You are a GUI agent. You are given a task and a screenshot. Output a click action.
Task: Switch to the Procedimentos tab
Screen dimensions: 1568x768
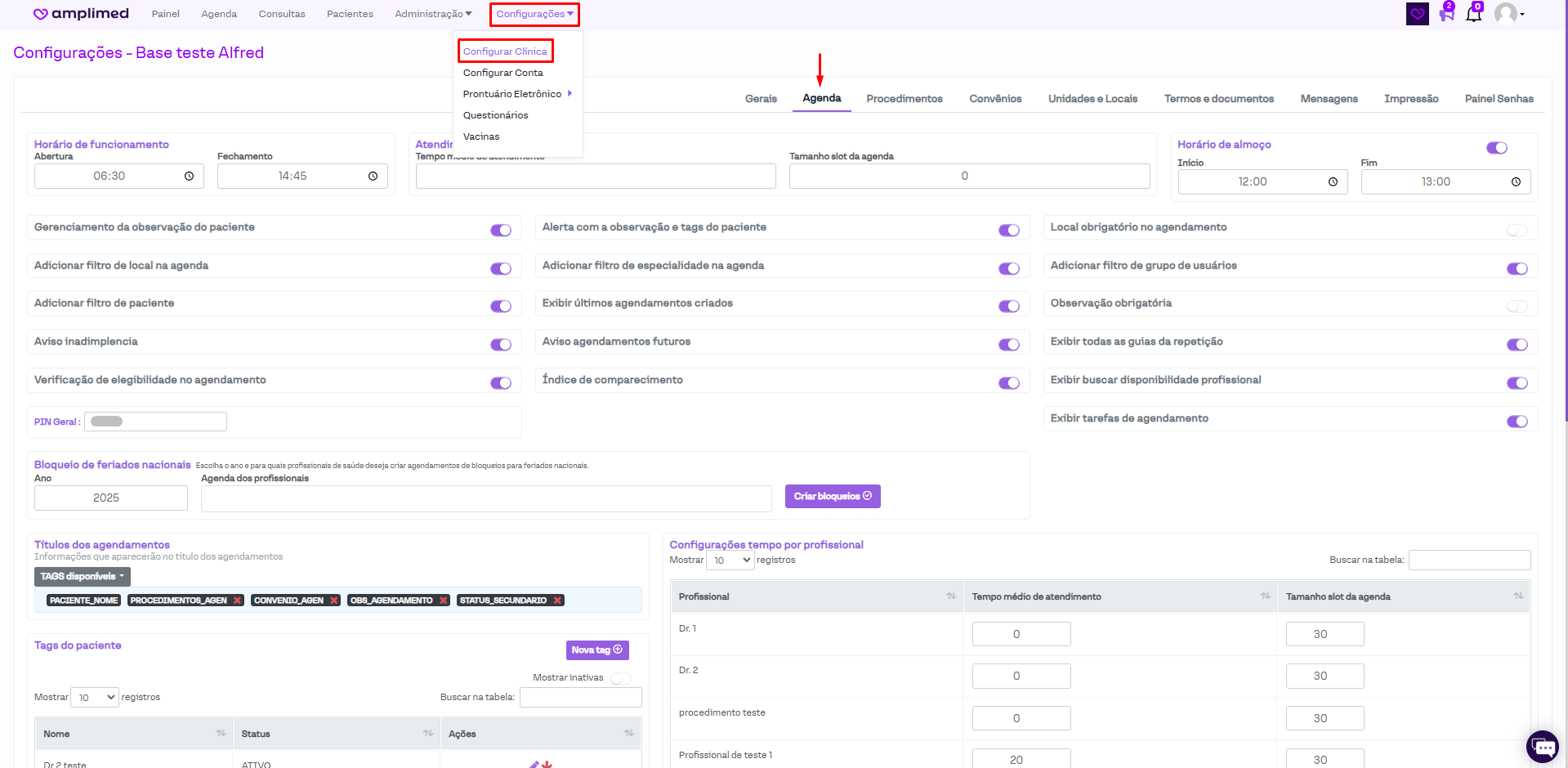[904, 99]
